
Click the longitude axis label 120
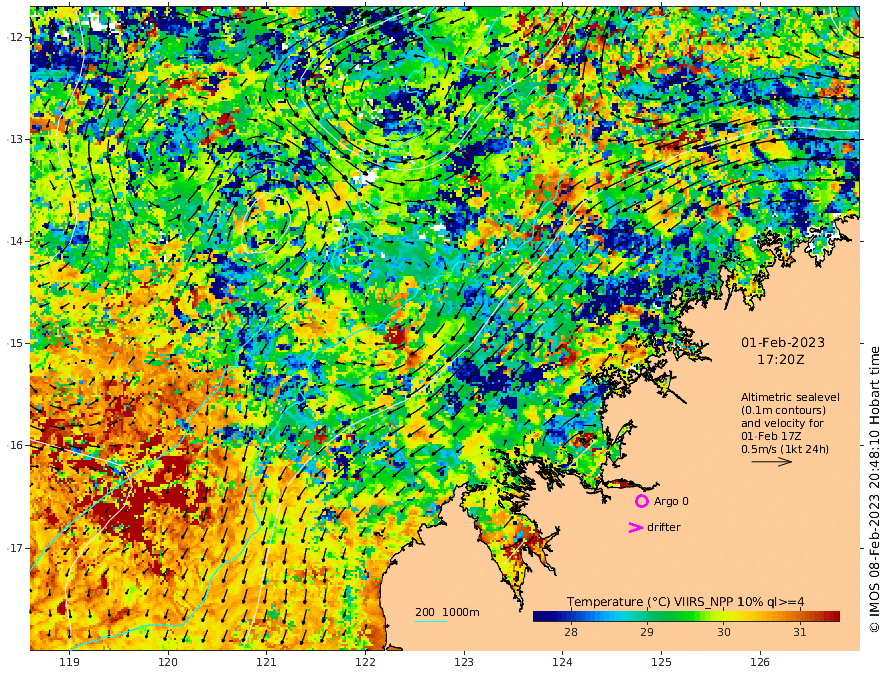coord(168,662)
